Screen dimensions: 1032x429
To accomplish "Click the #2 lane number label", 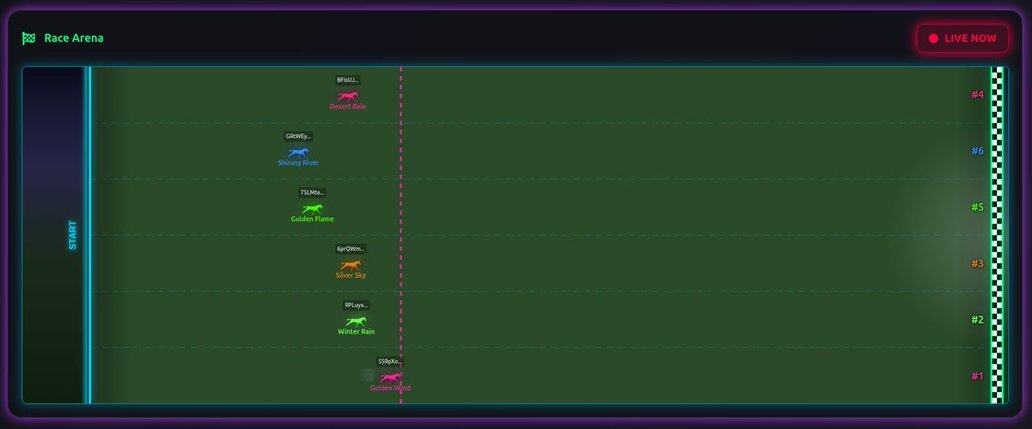I will (977, 320).
